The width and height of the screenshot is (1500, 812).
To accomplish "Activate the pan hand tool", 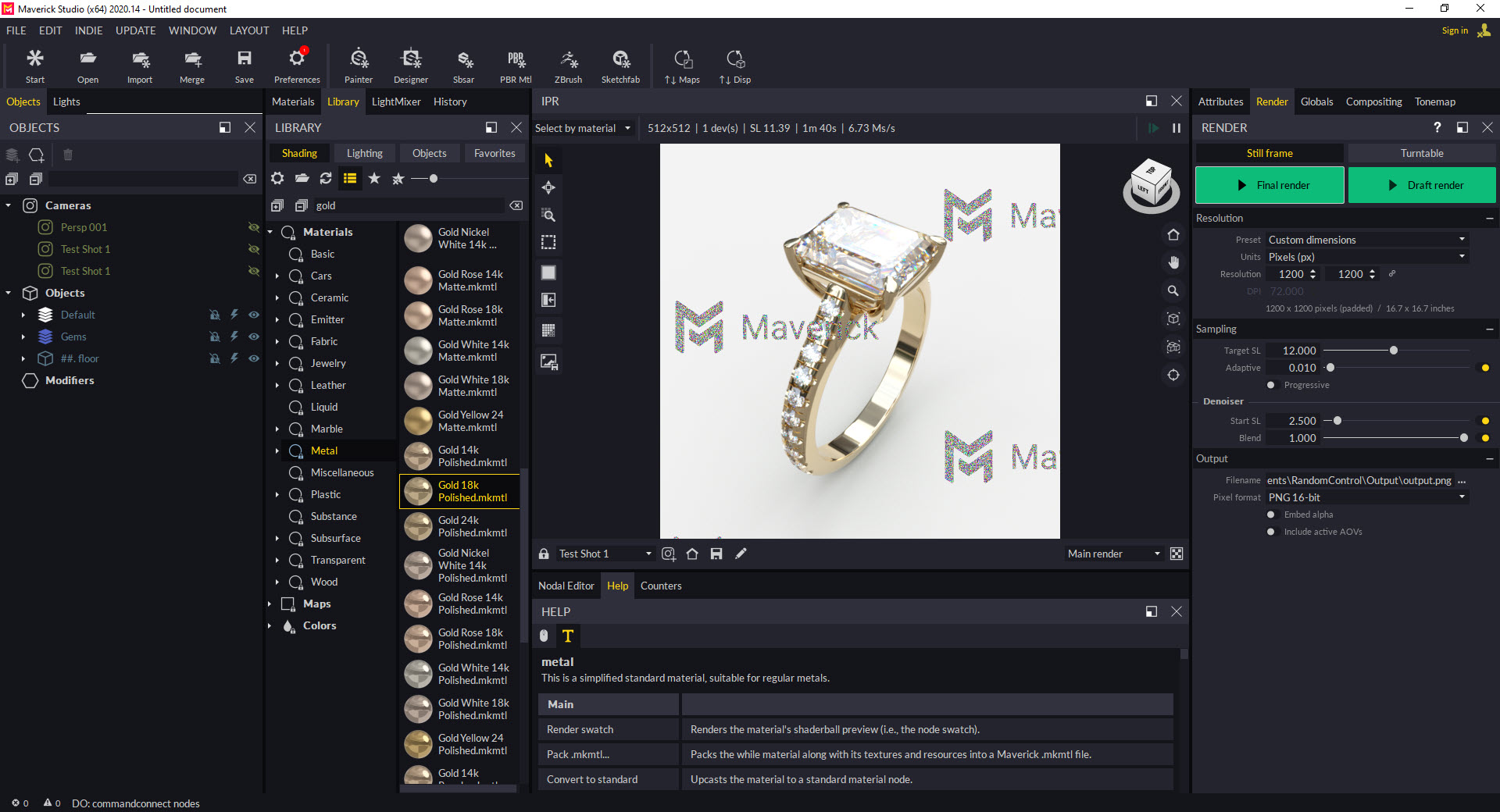I will pyautogui.click(x=1173, y=262).
